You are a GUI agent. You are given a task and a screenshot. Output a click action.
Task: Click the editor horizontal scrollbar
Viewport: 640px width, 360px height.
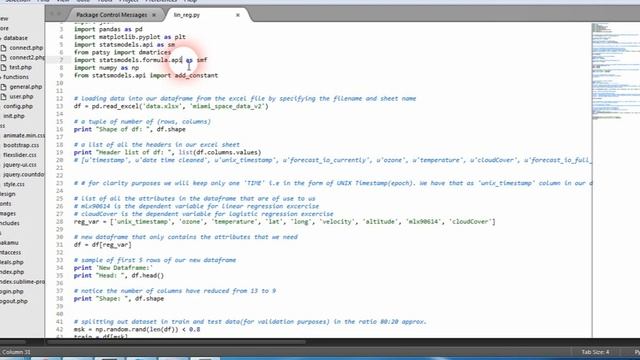pos(176,342)
